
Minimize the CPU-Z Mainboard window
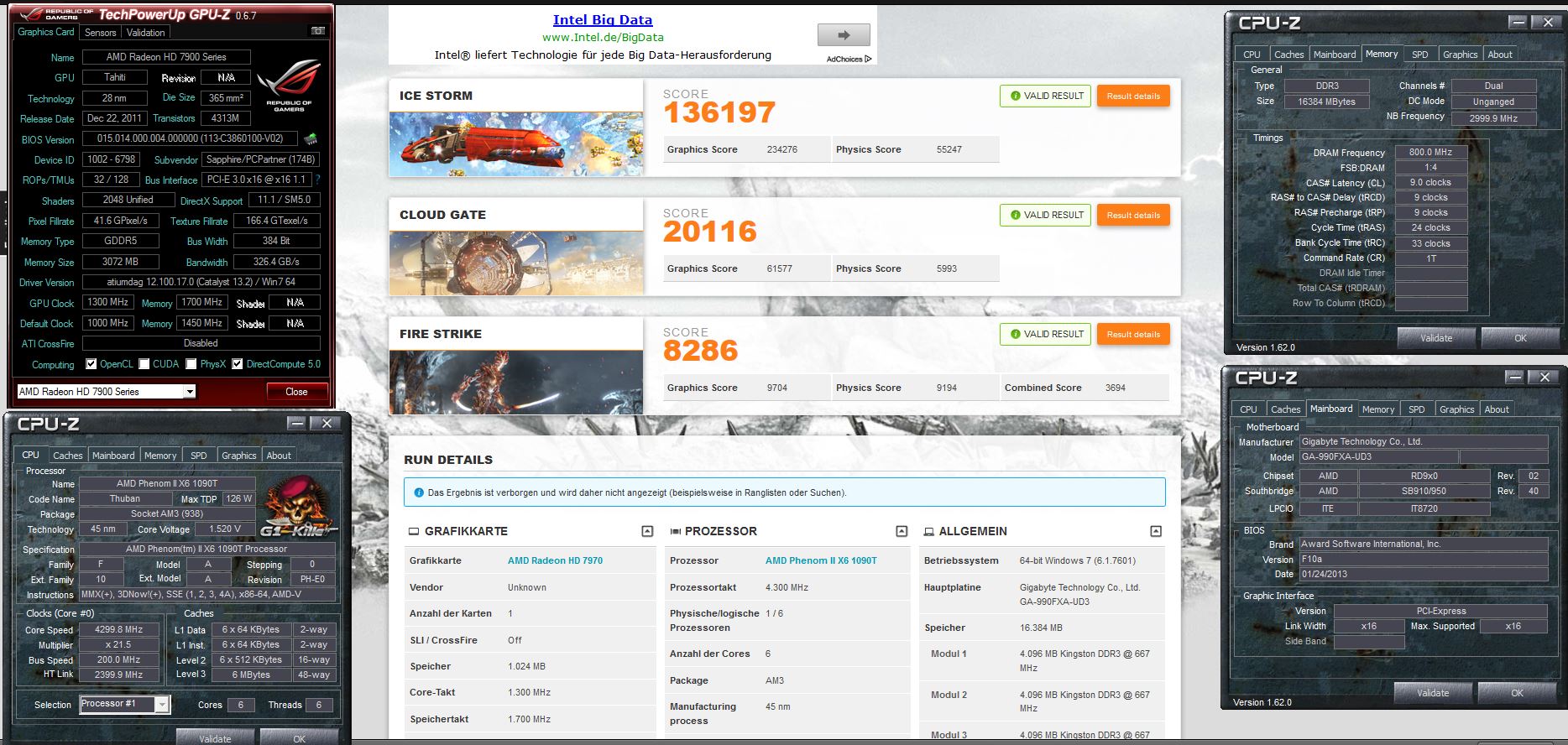point(1513,378)
